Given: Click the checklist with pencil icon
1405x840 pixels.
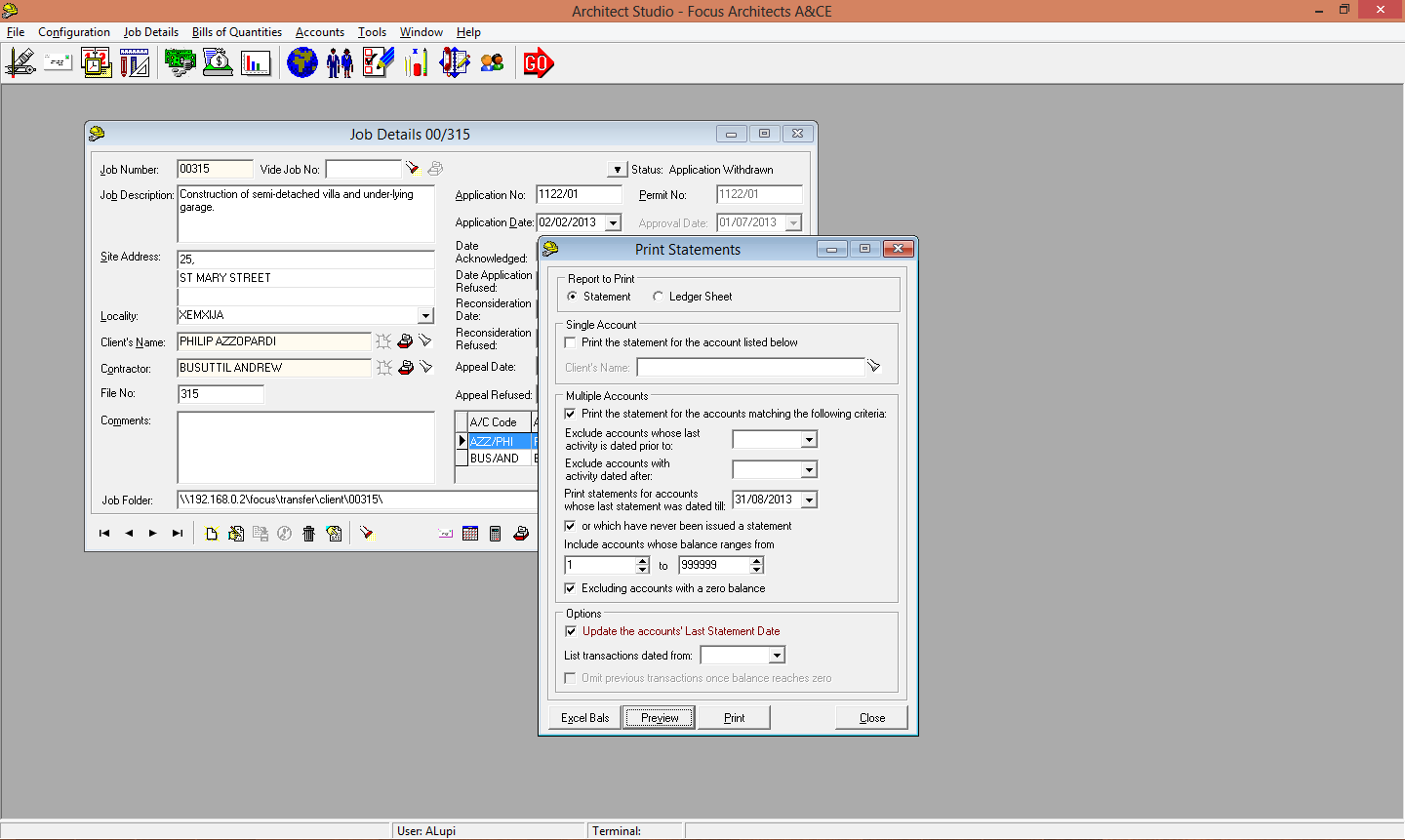Looking at the screenshot, I should click(x=378, y=63).
